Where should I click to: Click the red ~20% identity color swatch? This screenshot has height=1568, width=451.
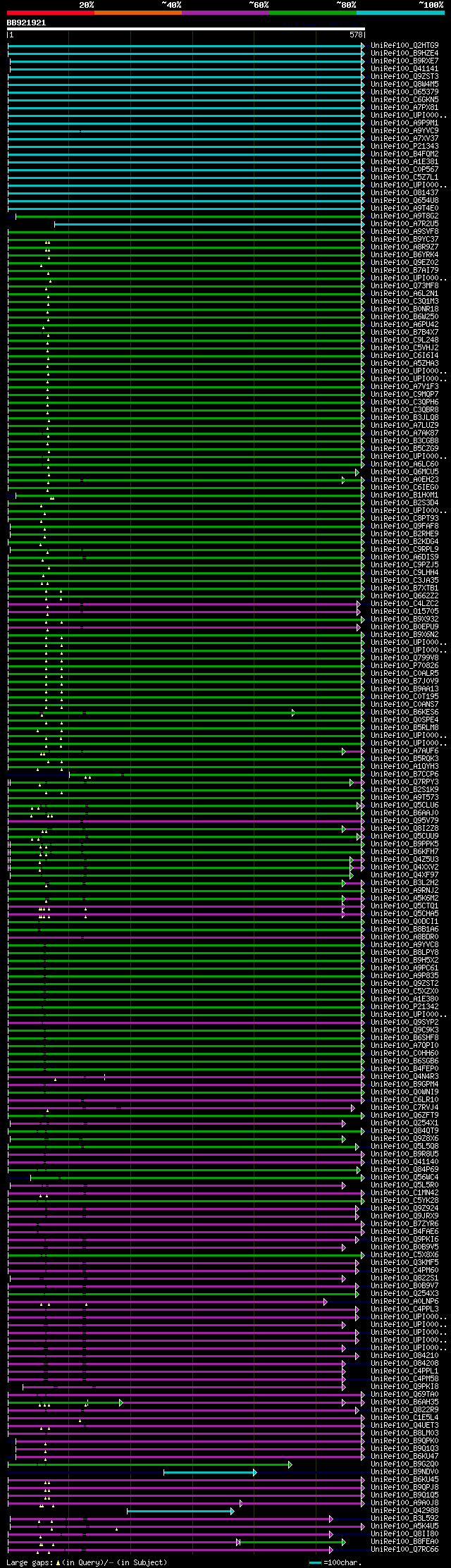pos(51,13)
